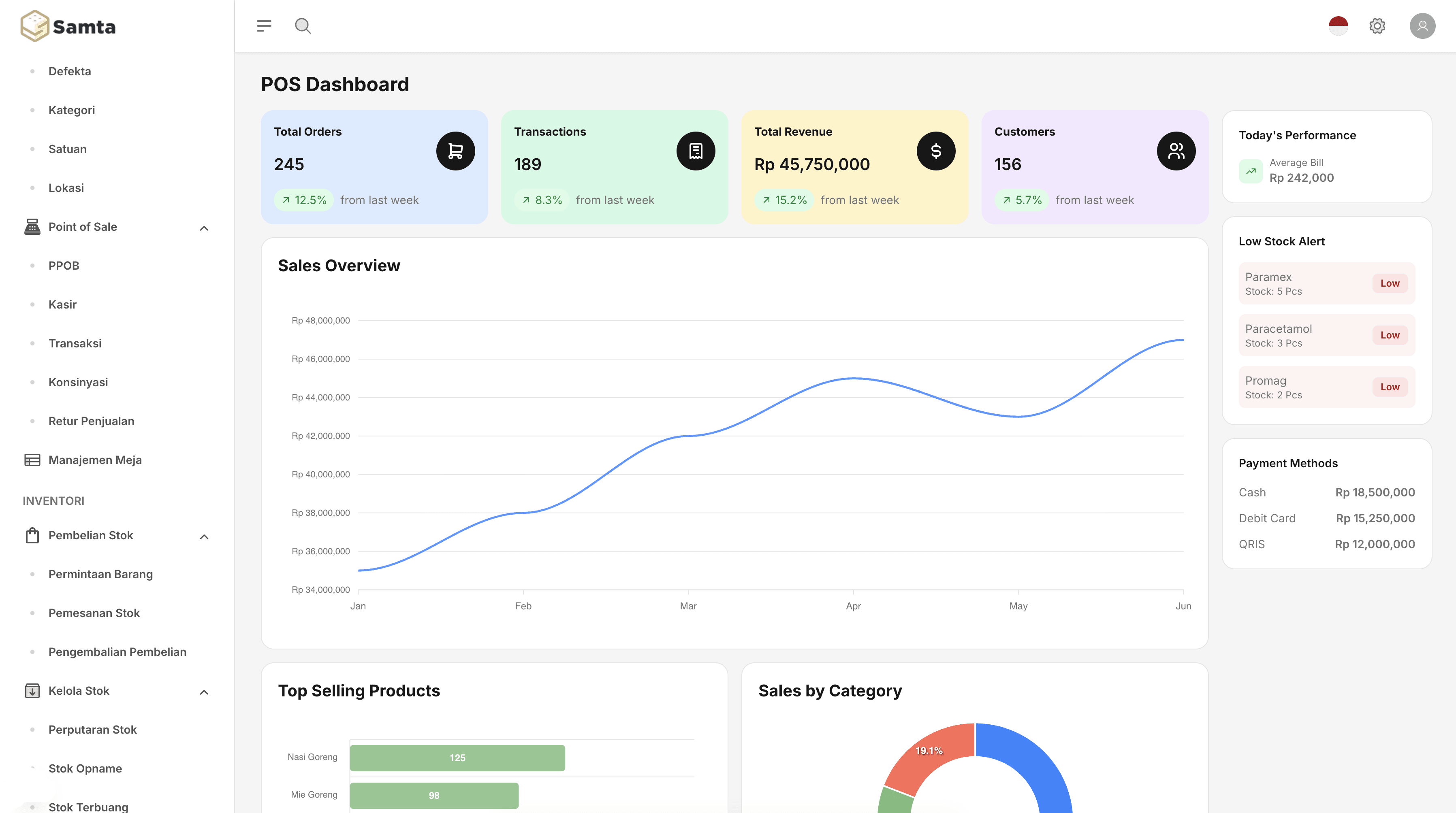Open the Indonesia flag language selector
The height and width of the screenshot is (813, 1456).
click(x=1338, y=26)
